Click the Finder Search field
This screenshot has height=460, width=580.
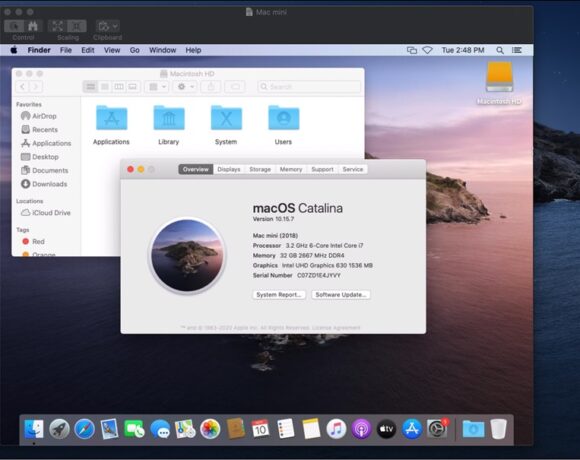pos(309,87)
